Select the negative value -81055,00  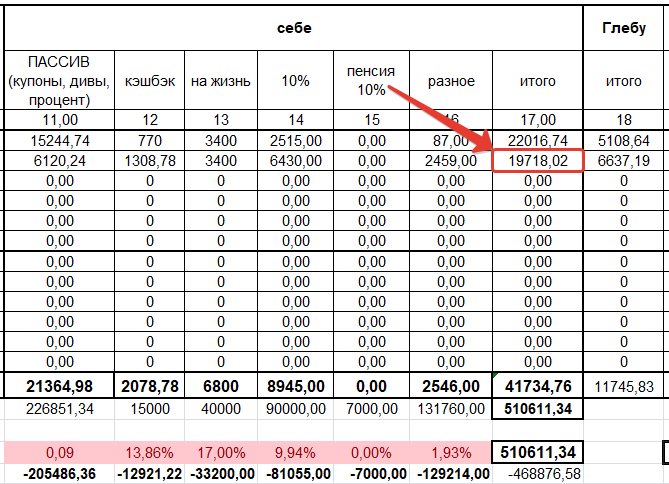(x=296, y=474)
